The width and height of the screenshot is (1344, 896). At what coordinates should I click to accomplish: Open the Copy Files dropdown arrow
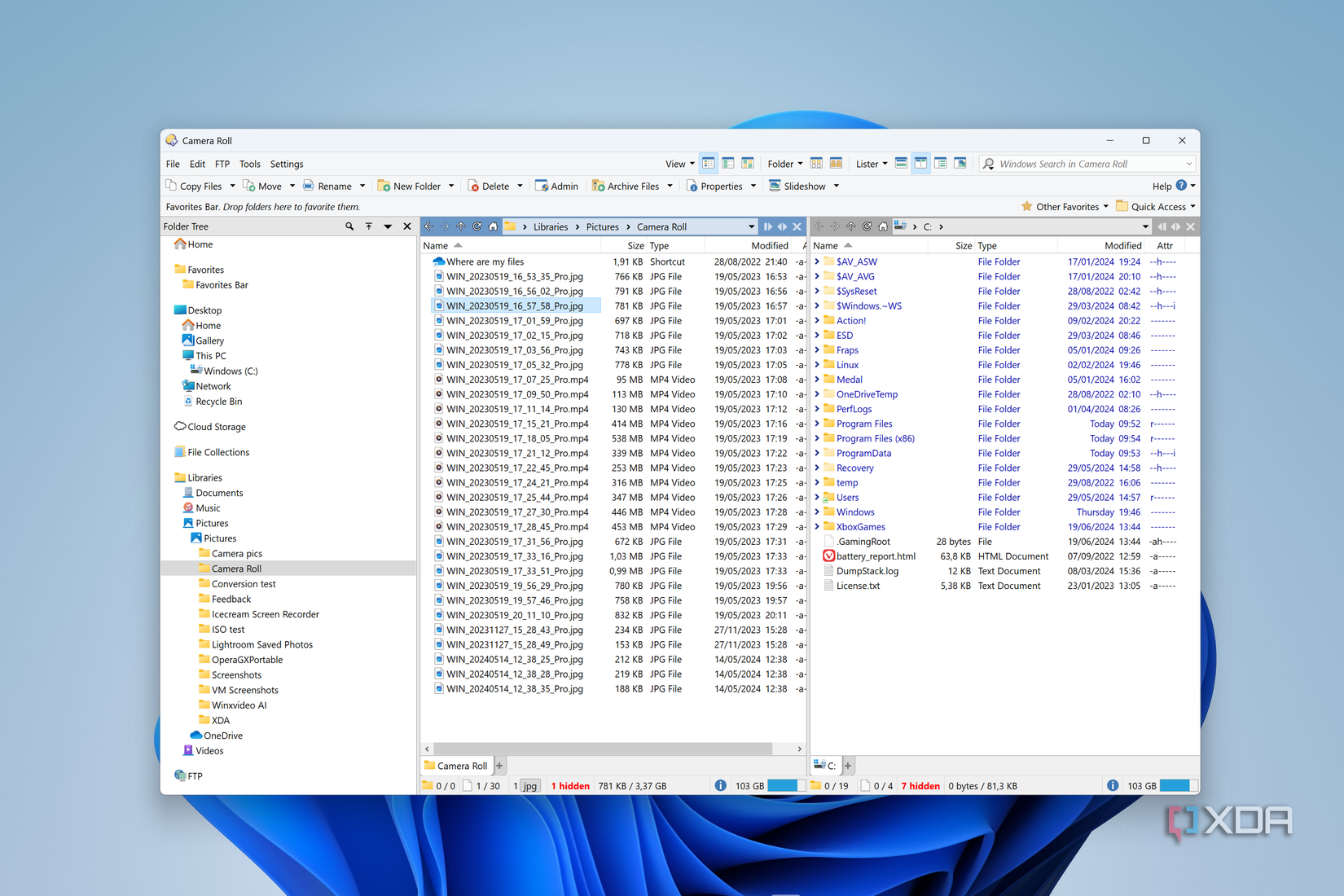[x=232, y=186]
